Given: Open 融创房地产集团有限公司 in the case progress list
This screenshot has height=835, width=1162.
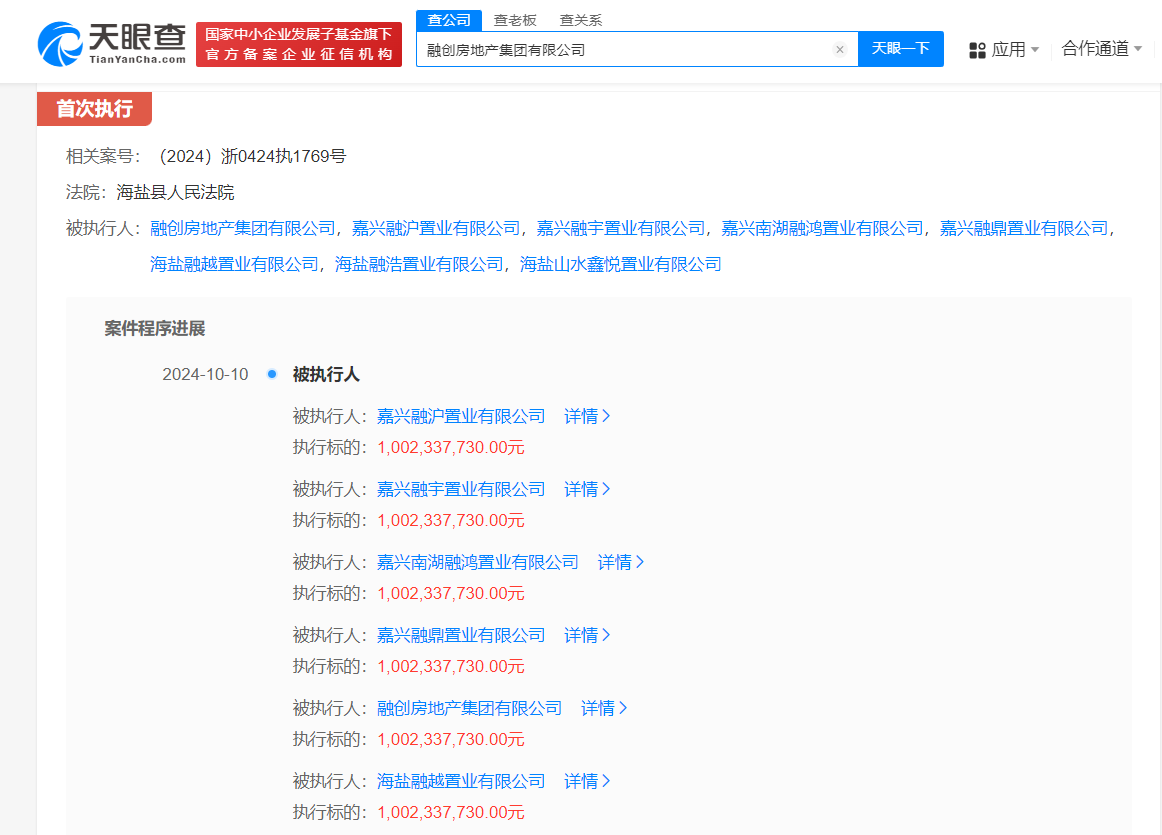Looking at the screenshot, I should 470,708.
